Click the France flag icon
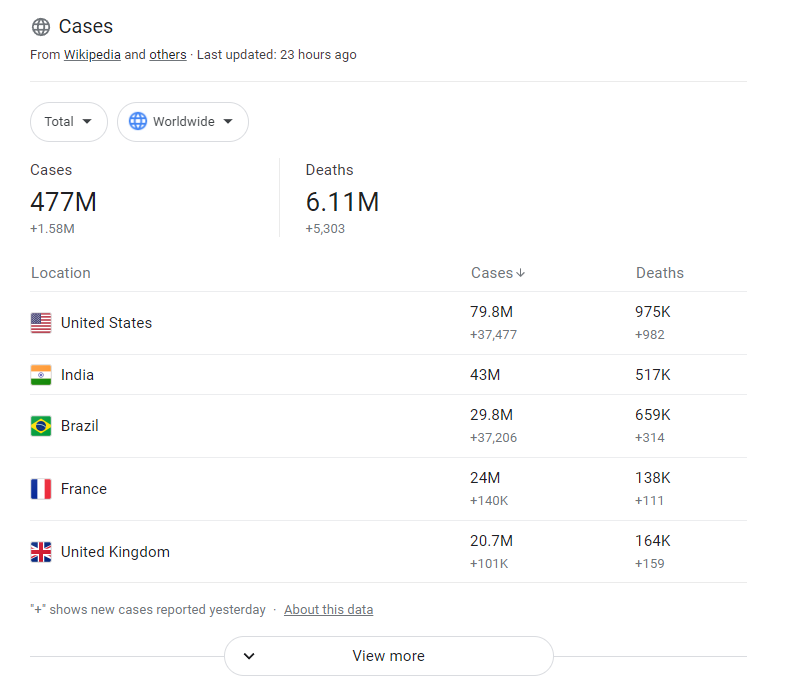This screenshot has height=698, width=809. coord(41,489)
